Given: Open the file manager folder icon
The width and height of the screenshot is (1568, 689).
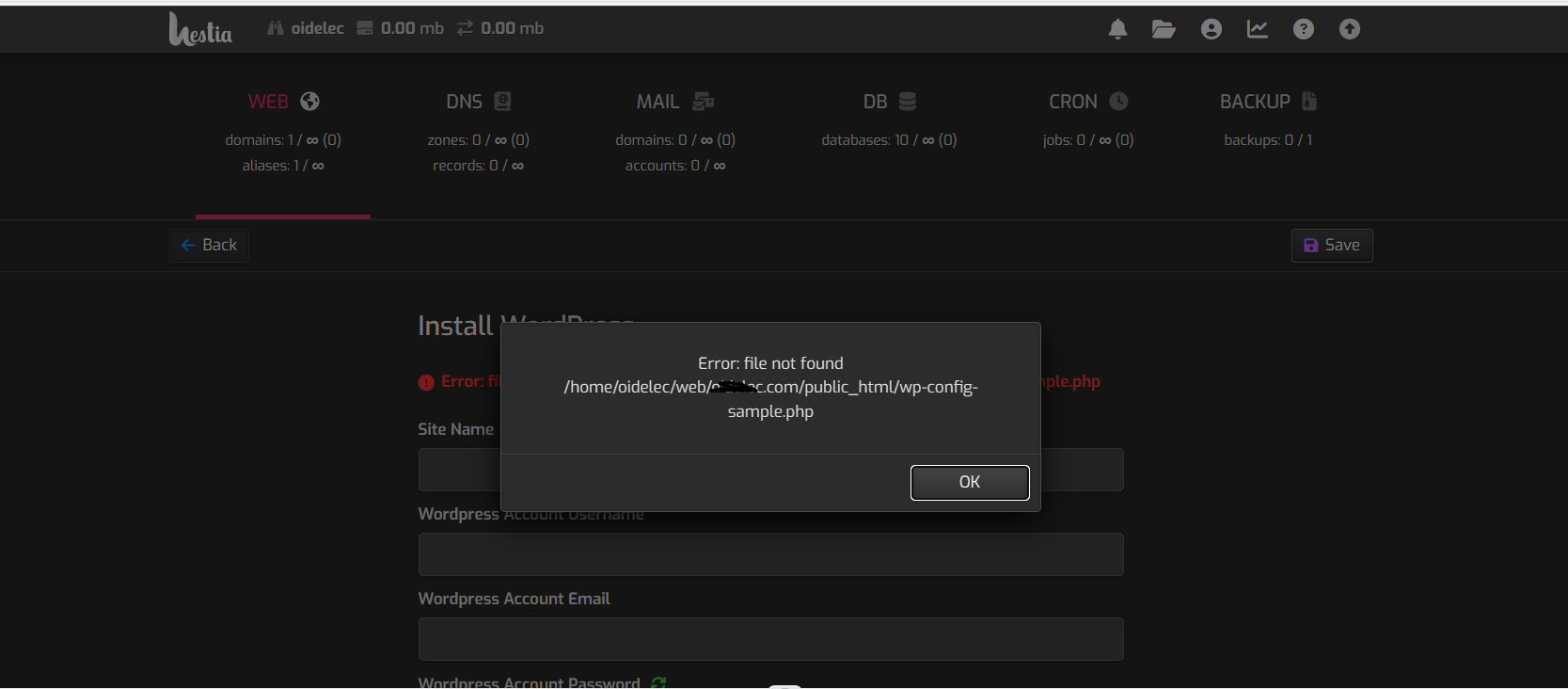Looking at the screenshot, I should coord(1164,29).
